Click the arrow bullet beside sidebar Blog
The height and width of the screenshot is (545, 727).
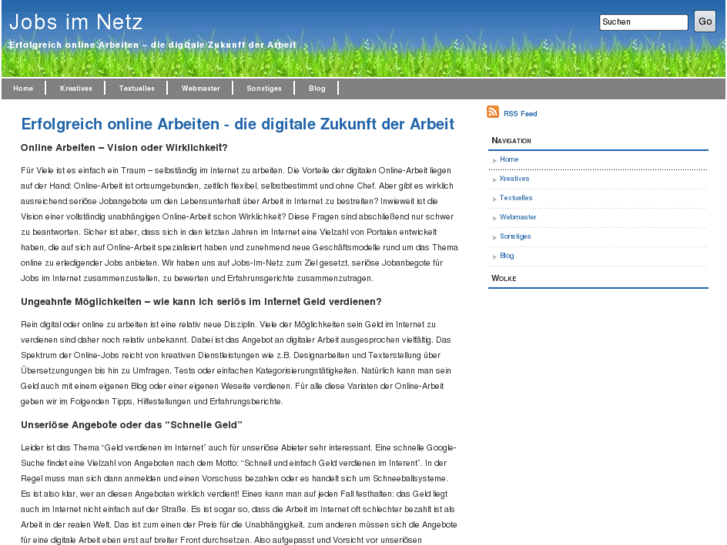pos(494,257)
